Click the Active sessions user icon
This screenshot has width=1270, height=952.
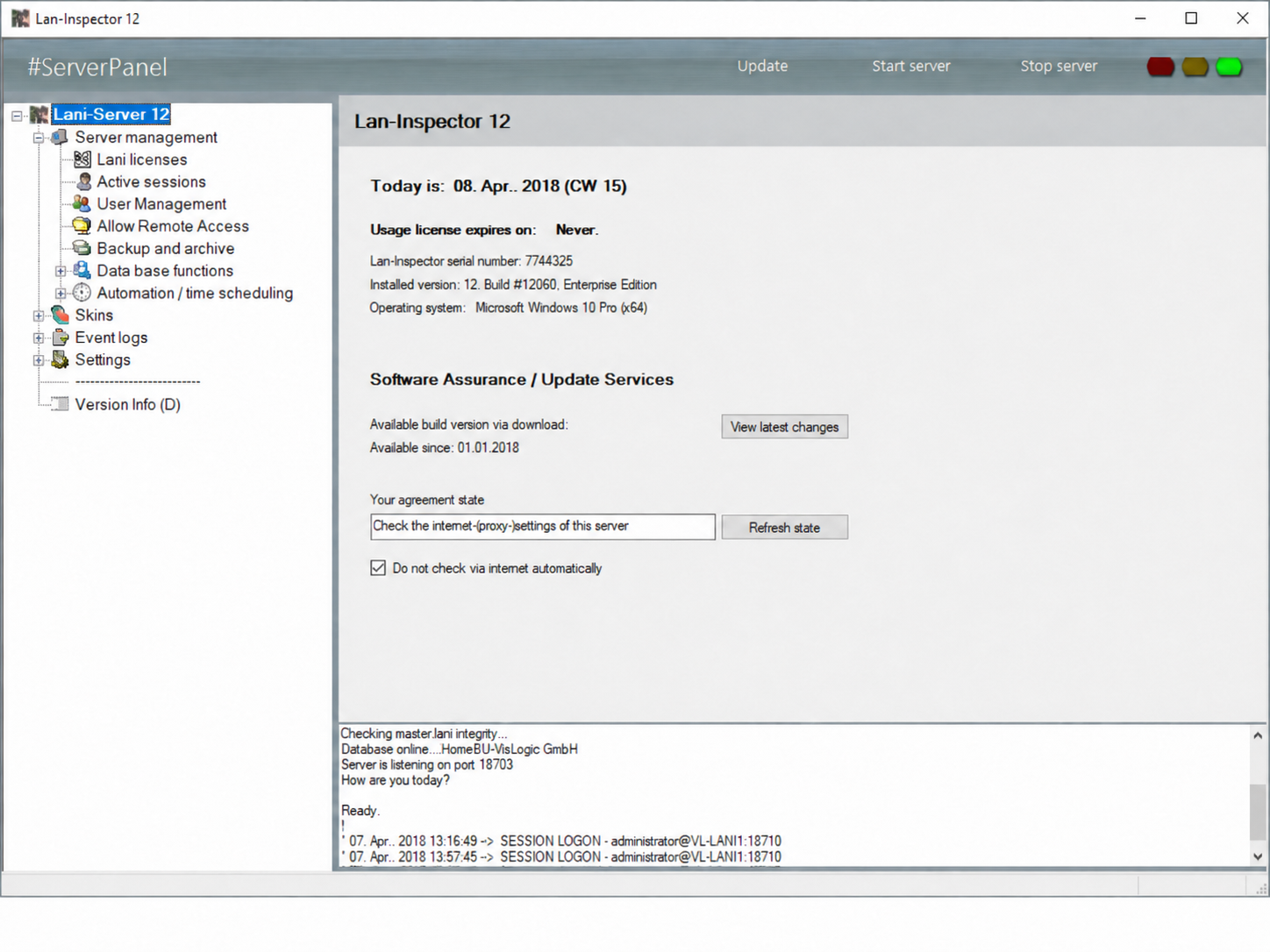click(83, 181)
